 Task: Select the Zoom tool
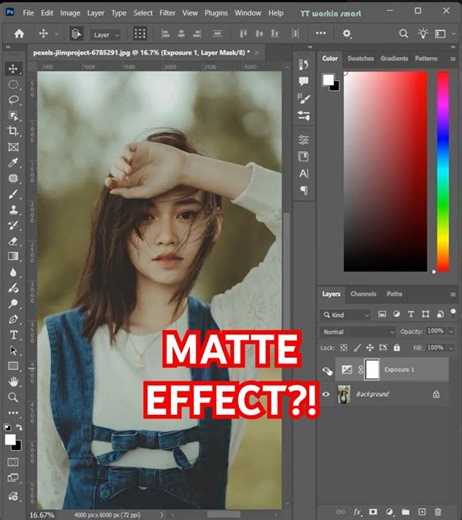(x=13, y=397)
